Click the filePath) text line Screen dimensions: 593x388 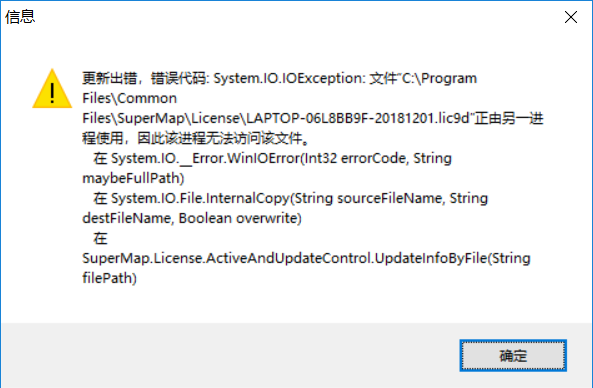coord(109,278)
